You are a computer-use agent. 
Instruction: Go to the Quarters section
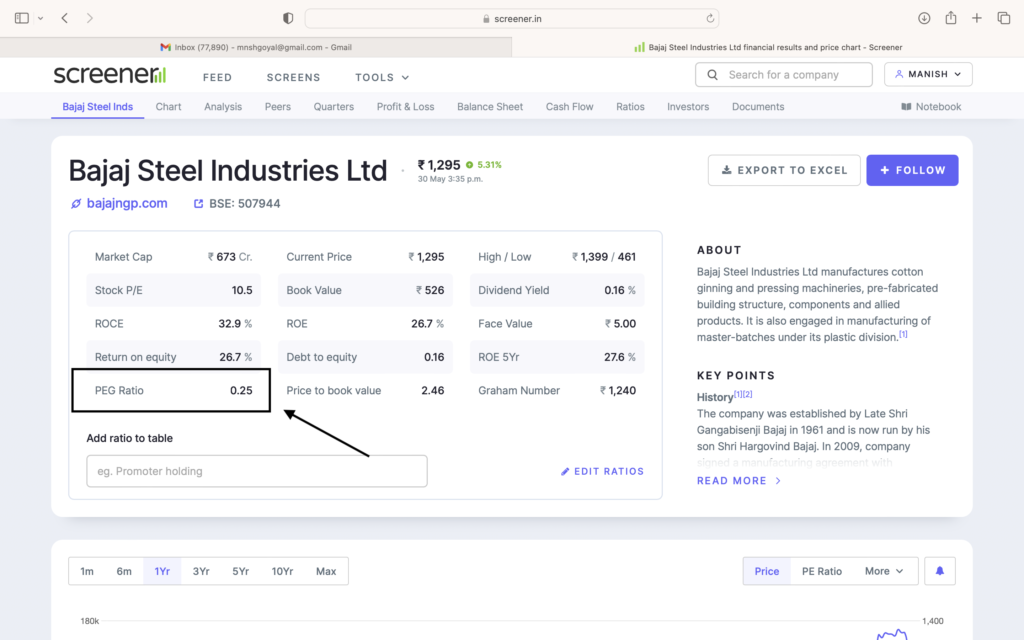coord(334,106)
